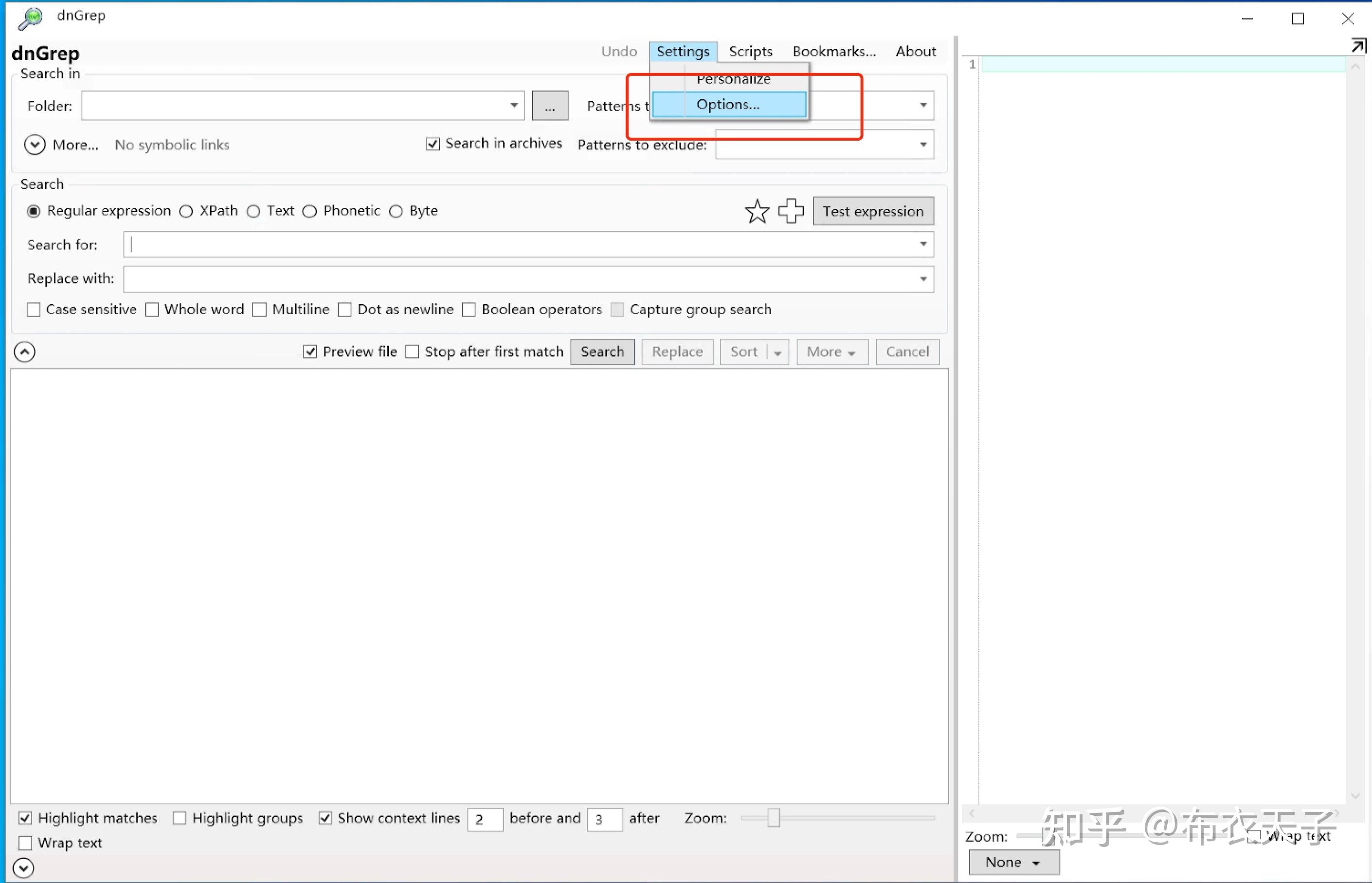Image resolution: width=1372 pixels, height=883 pixels.
Task: Open the Patterns to exclude dropdown
Action: coord(922,145)
